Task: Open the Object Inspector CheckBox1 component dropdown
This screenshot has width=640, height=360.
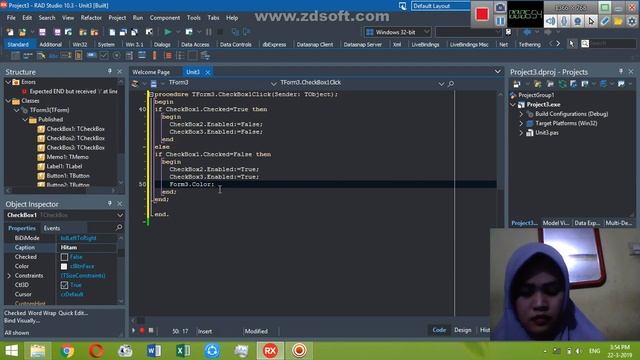Action: point(120,215)
